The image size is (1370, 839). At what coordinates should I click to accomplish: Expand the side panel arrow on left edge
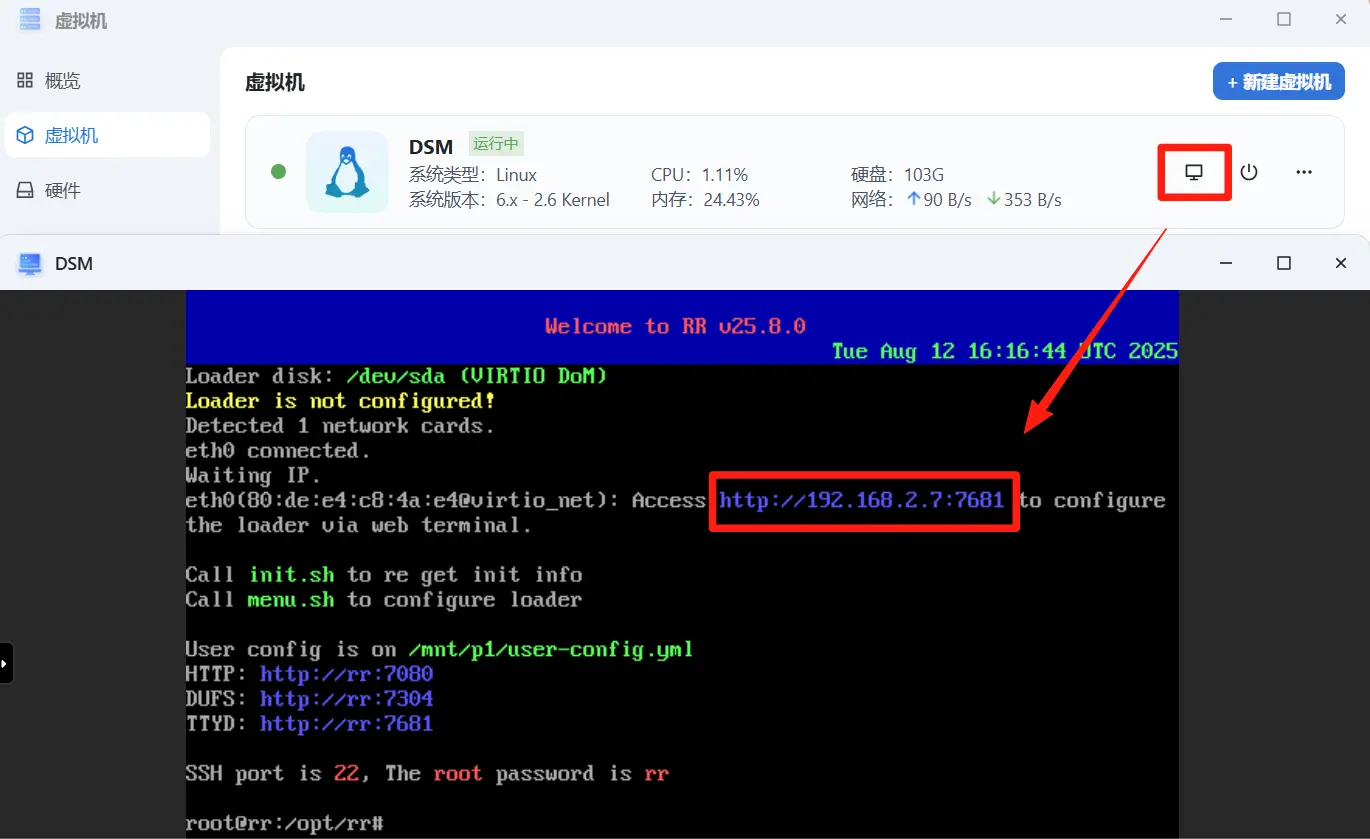coord(5,663)
